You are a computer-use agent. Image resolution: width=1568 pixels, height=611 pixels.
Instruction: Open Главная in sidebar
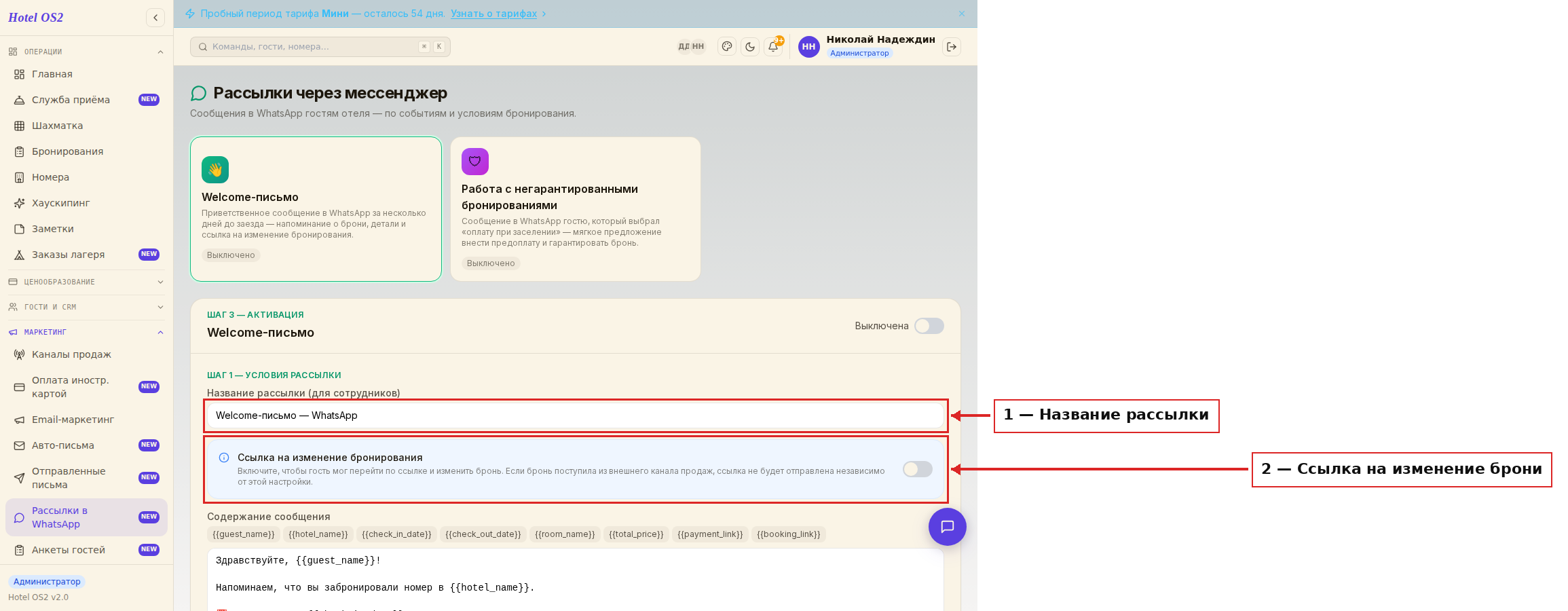86,74
